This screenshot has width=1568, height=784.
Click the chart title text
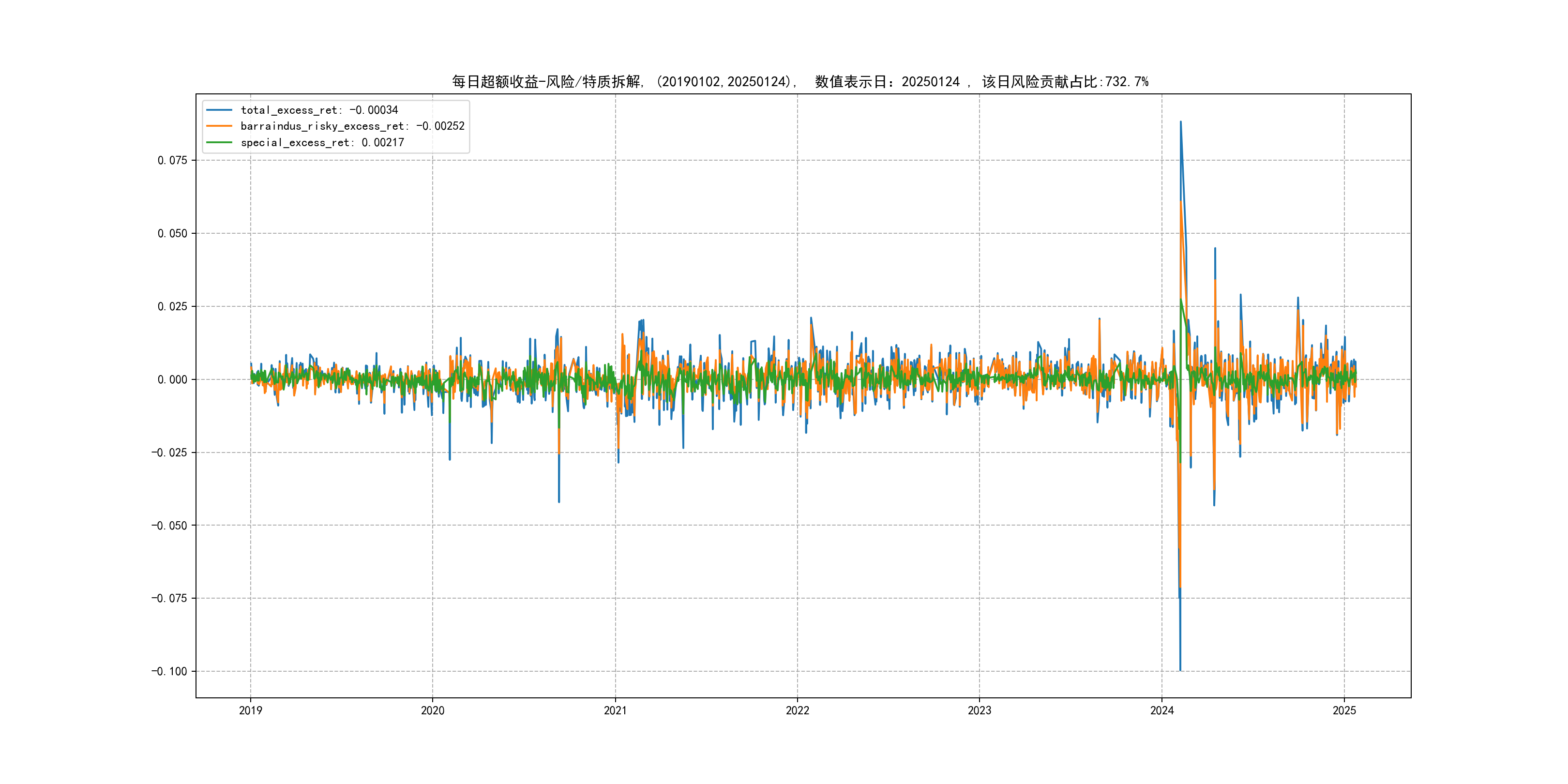pos(800,82)
